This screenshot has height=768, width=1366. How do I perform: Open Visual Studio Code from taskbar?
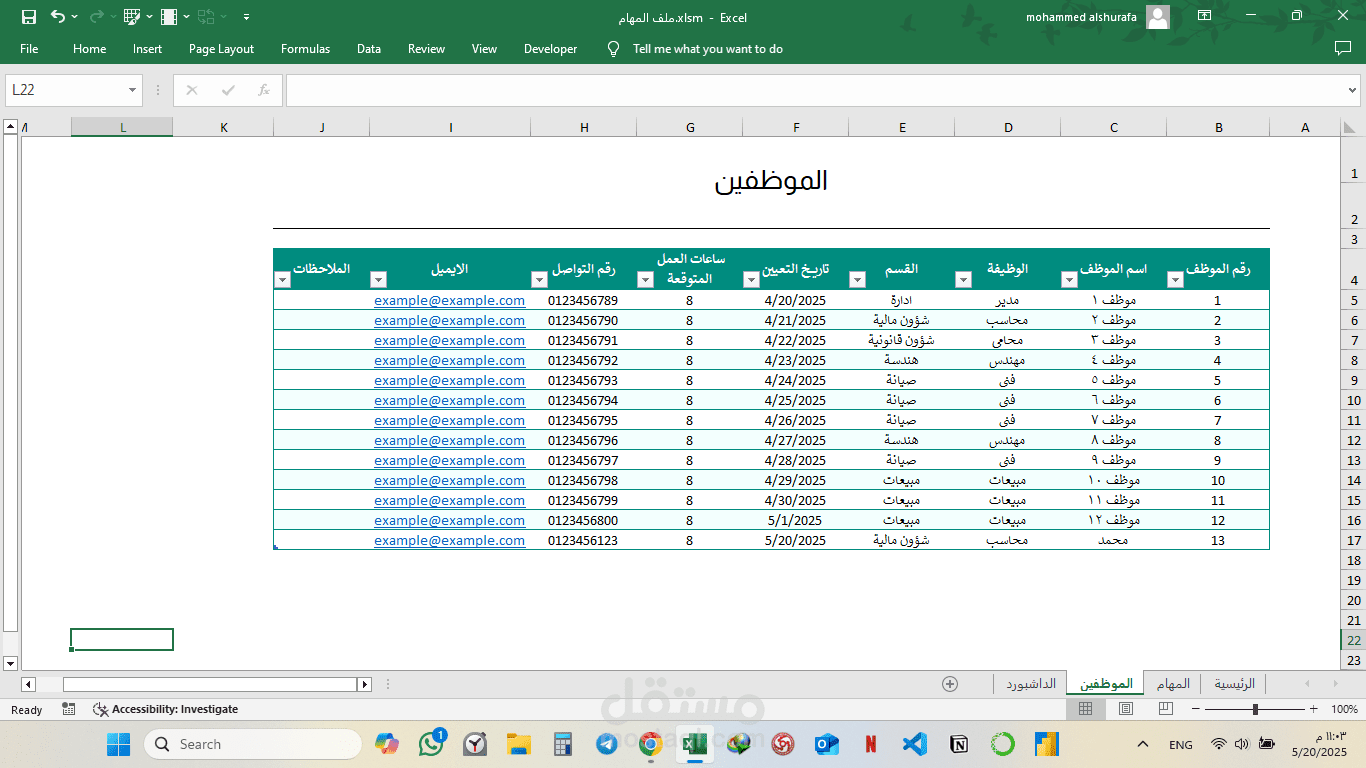(x=915, y=744)
